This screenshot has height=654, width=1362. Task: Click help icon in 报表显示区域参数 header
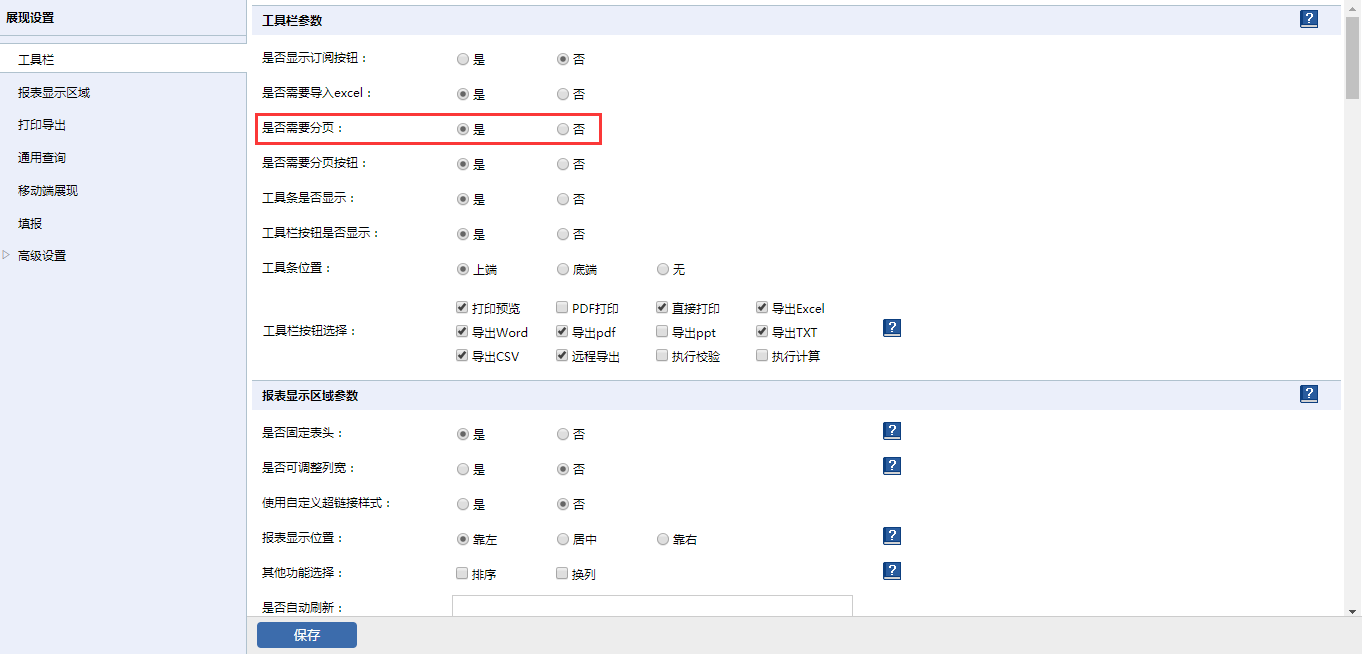(1308, 394)
